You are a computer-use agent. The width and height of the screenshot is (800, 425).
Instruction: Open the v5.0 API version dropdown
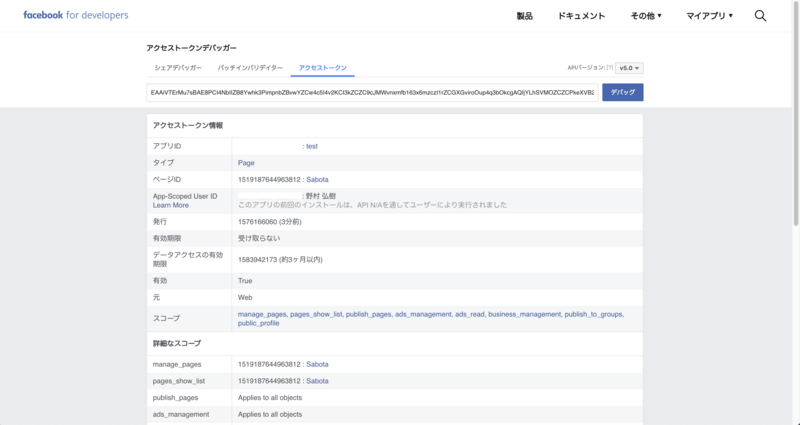(629, 68)
